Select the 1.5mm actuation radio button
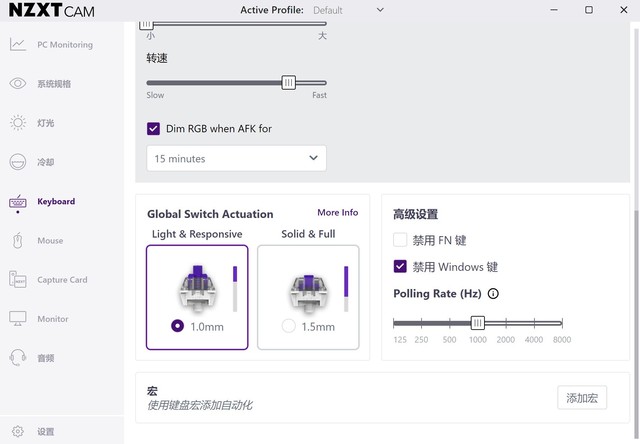The height and width of the screenshot is (444, 640). 289,326
